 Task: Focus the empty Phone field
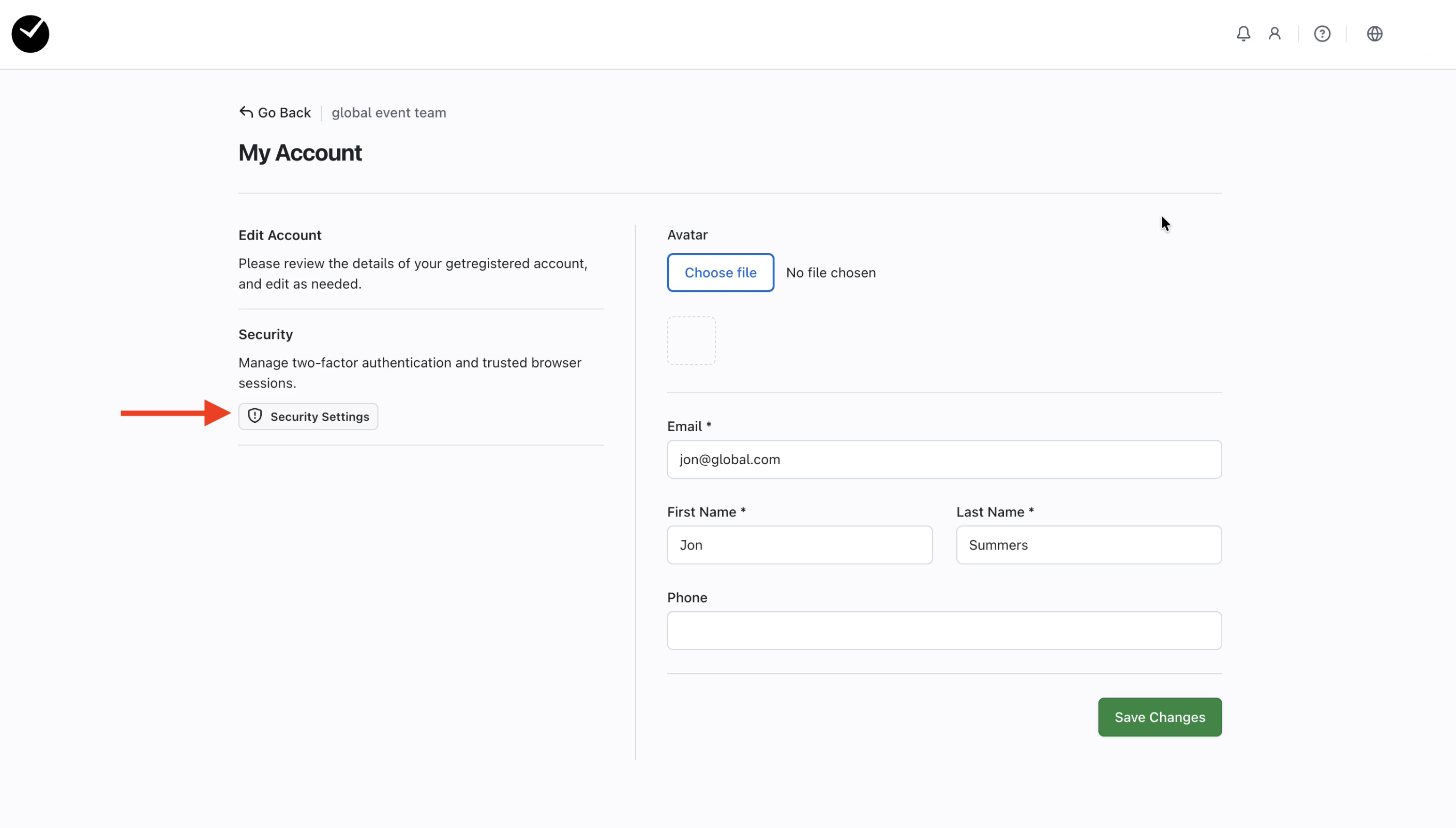[944, 630]
